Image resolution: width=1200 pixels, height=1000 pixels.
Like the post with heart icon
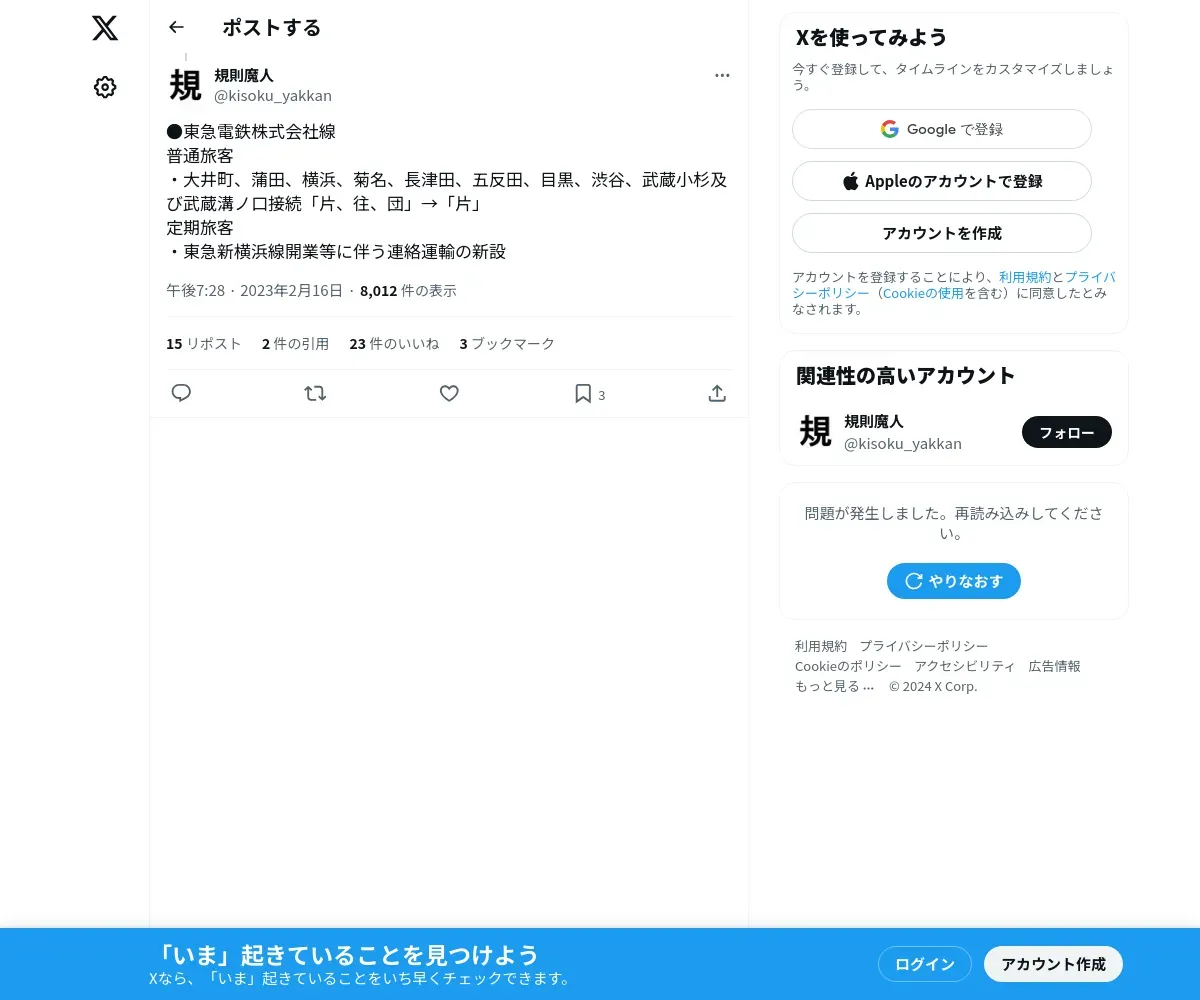449,393
